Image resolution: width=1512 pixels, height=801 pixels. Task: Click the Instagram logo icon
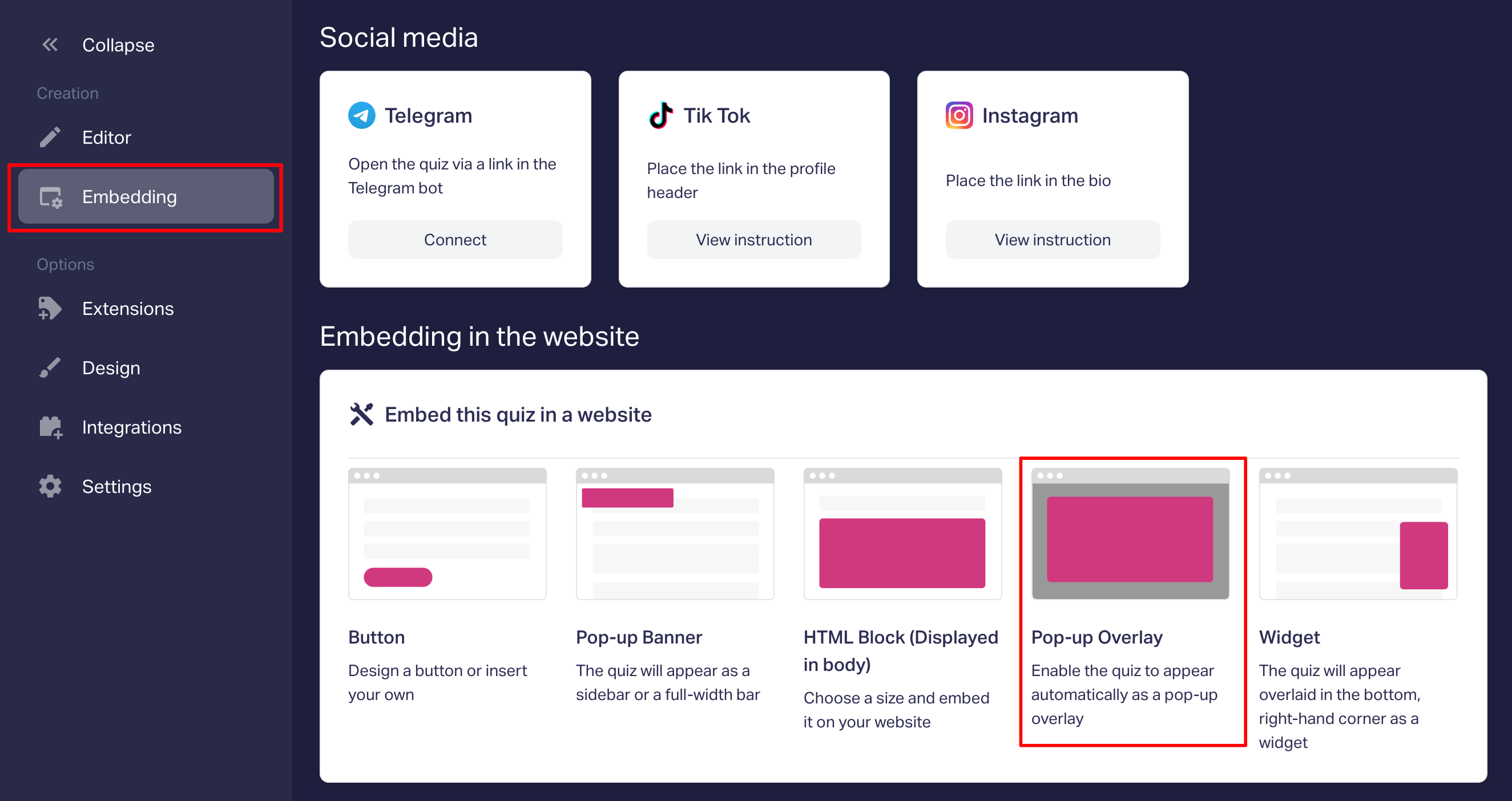[x=959, y=116]
